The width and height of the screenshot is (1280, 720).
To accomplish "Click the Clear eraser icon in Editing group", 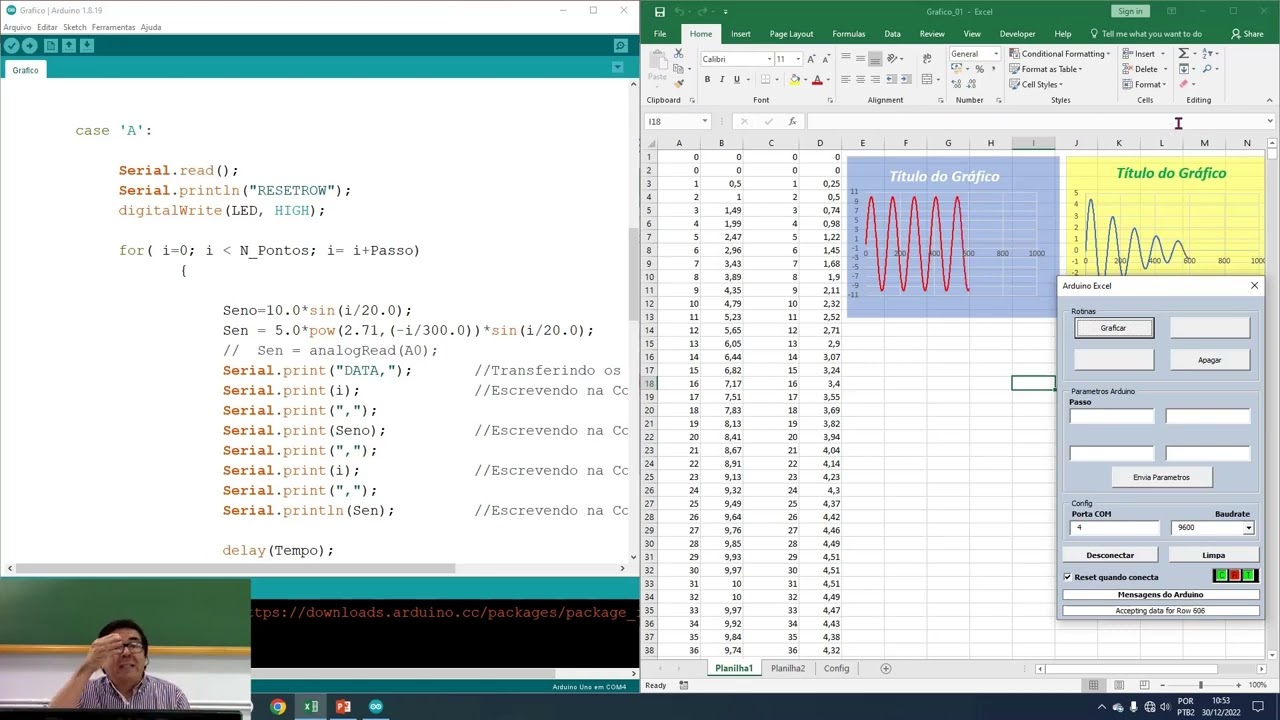I will pos(1183,84).
